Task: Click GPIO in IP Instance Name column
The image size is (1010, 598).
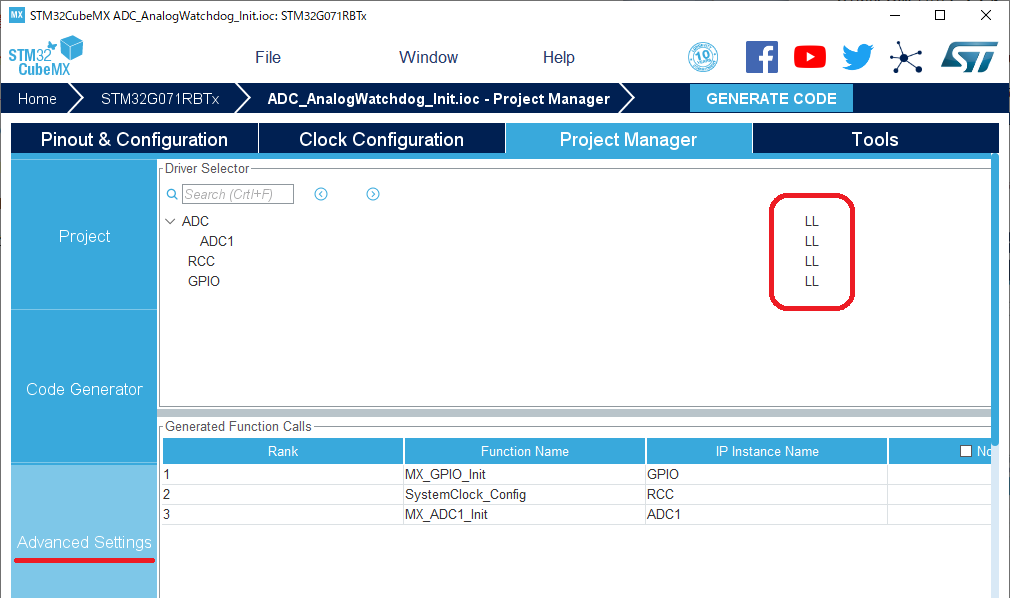Action: [767, 474]
